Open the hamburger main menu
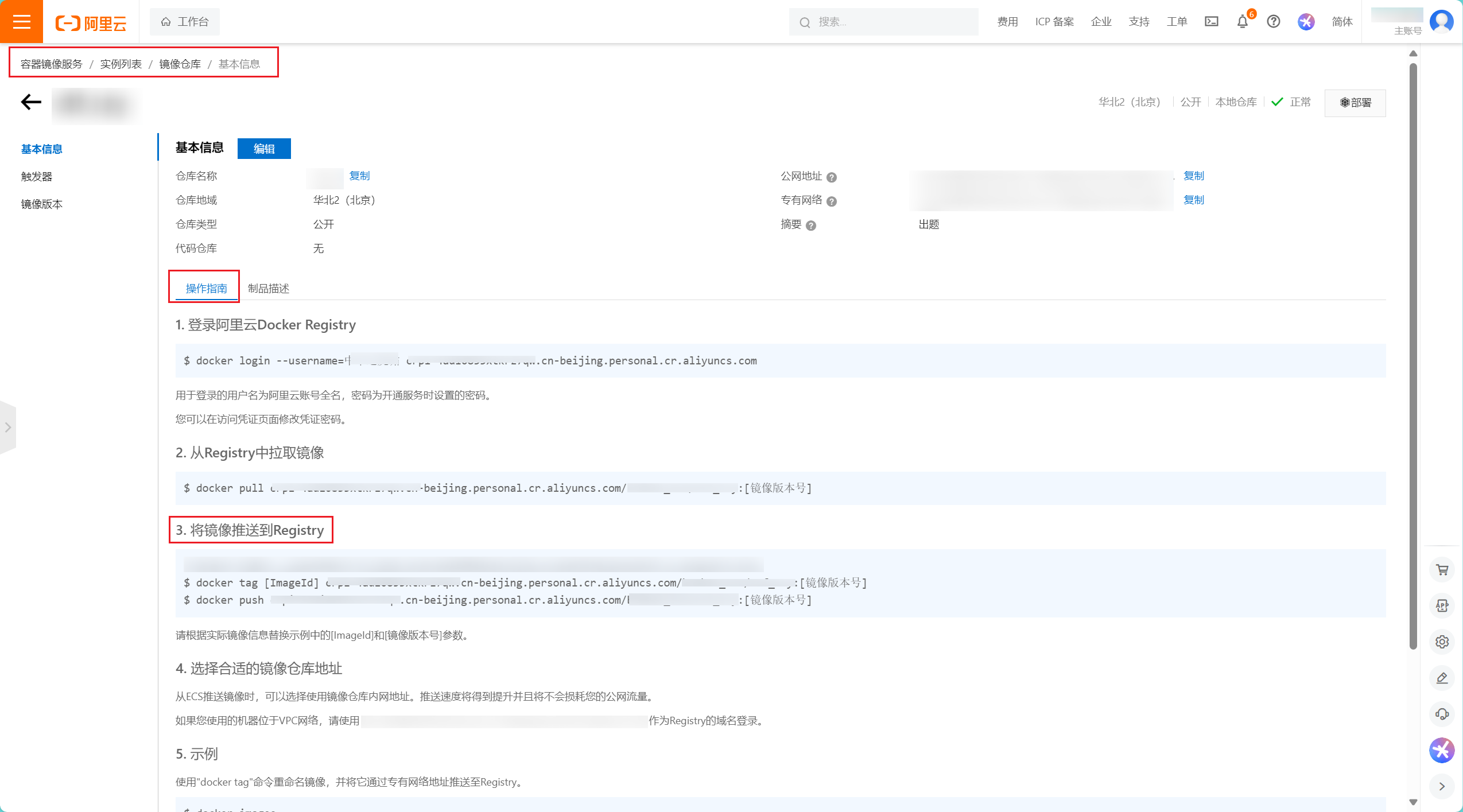Screen dimensions: 1463x812 21,22
